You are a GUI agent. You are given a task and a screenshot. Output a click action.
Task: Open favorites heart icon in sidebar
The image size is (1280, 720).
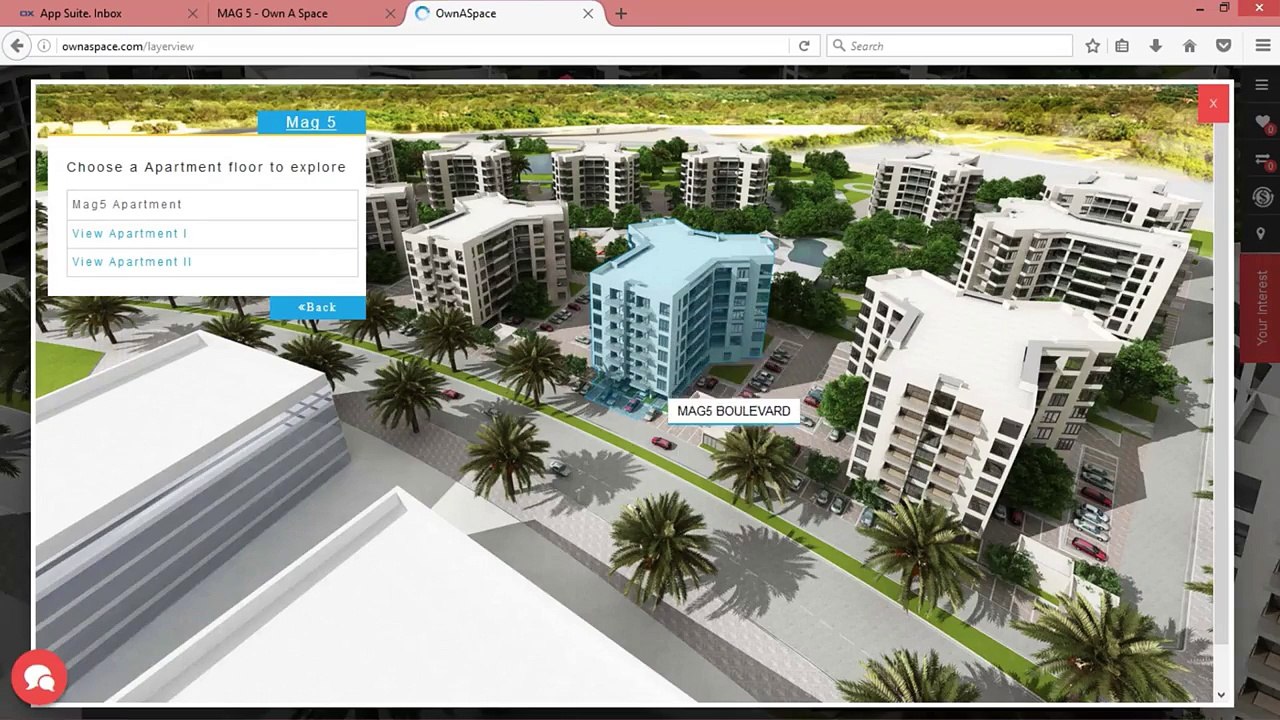coord(1262,122)
